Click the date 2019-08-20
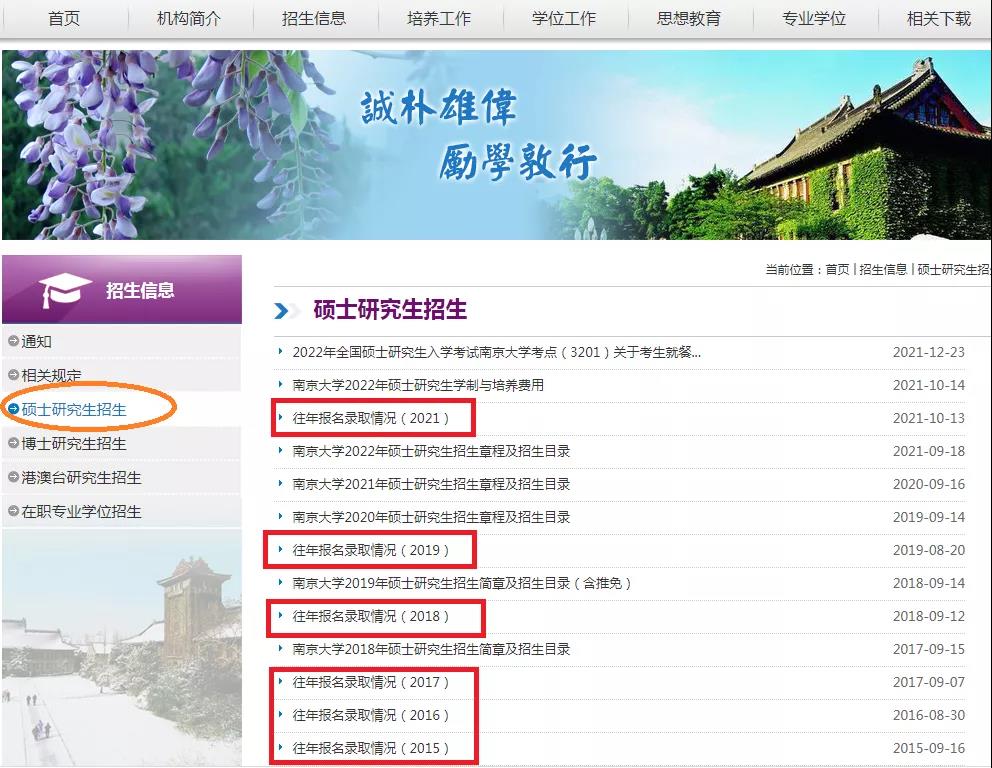This screenshot has height=768, width=992. coord(929,550)
